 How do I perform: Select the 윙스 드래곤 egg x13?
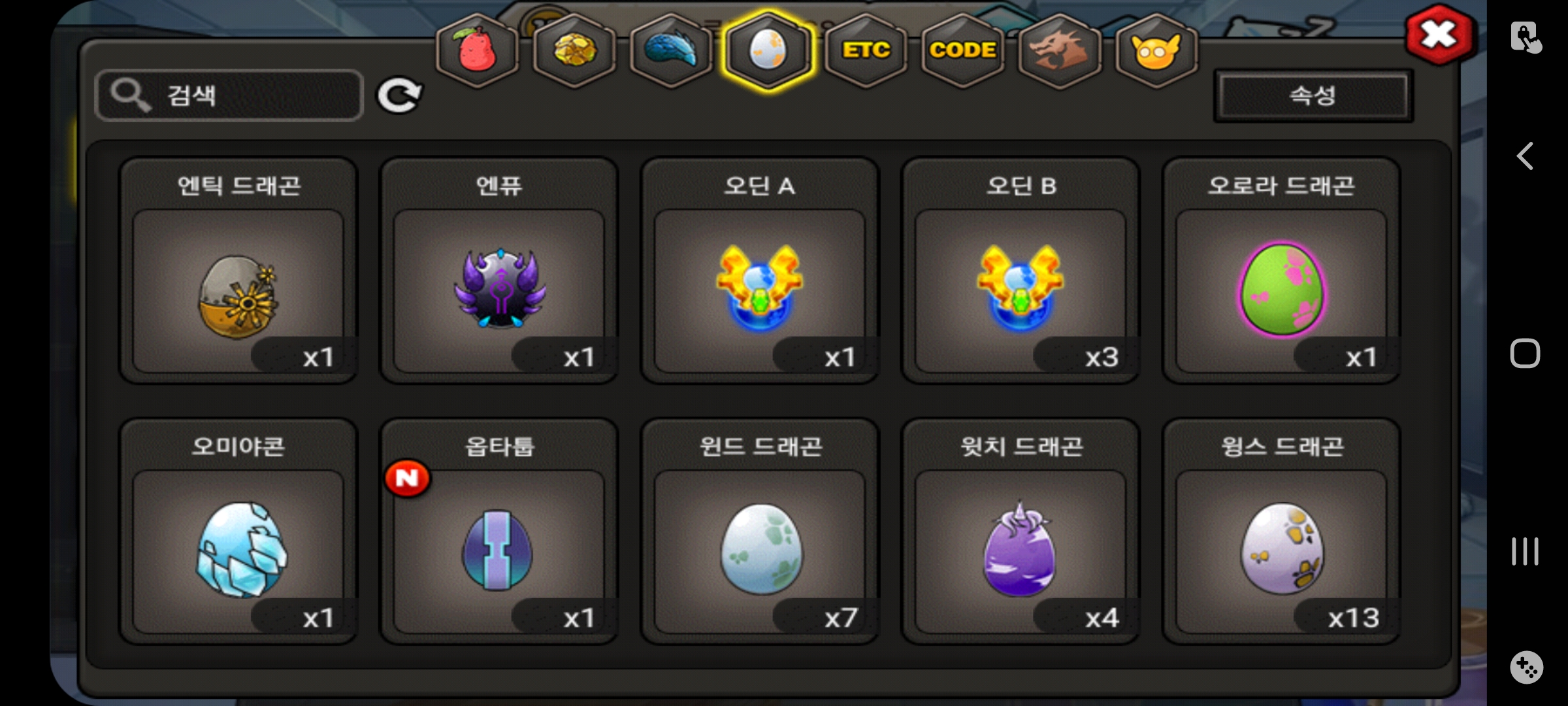point(1281,531)
